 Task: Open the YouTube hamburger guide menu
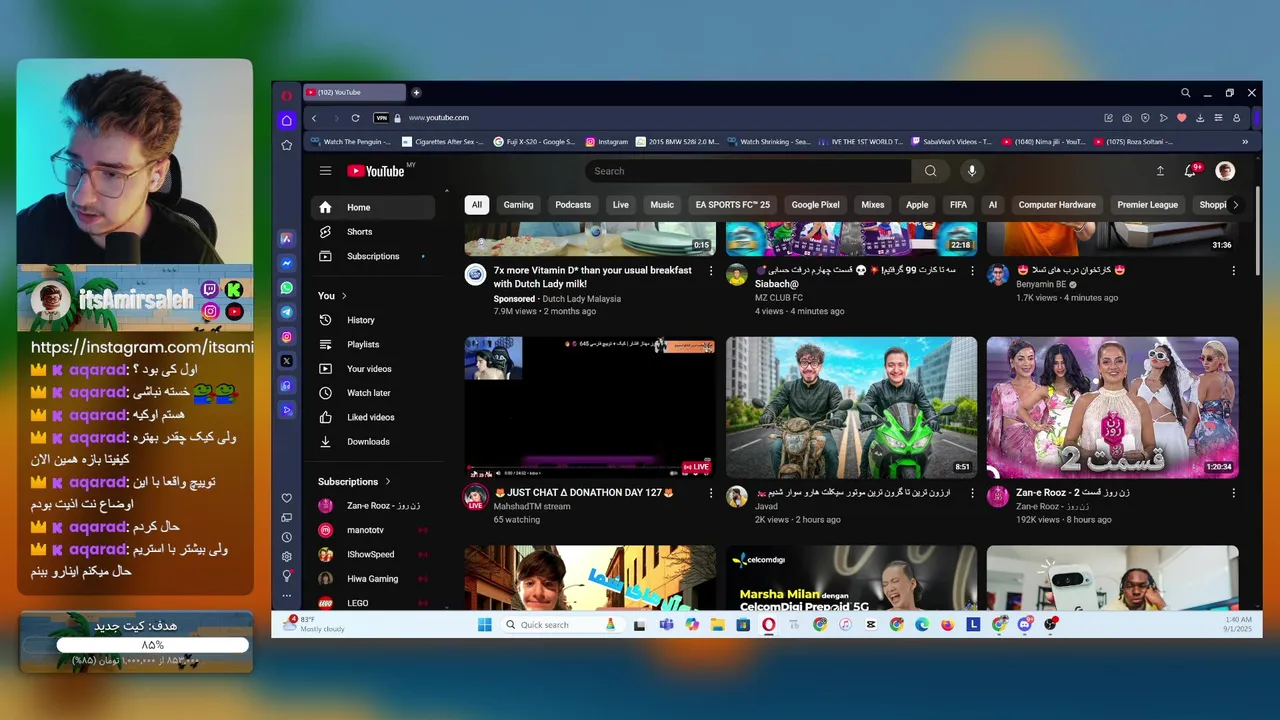coord(325,171)
